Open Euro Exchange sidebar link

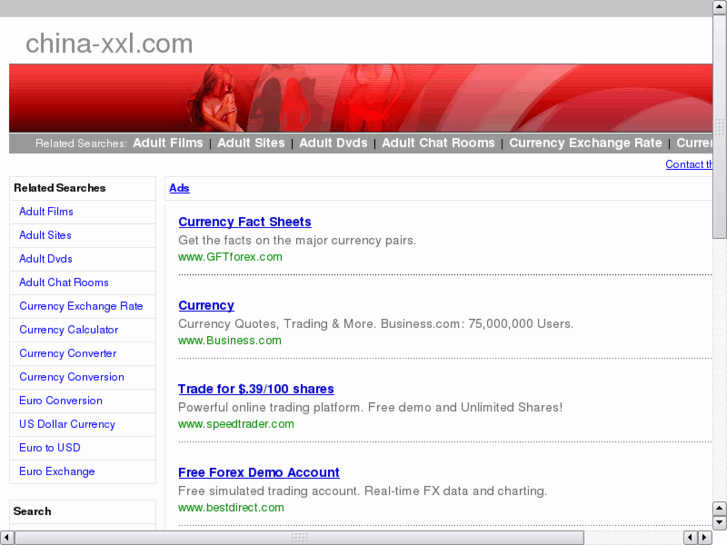click(57, 471)
